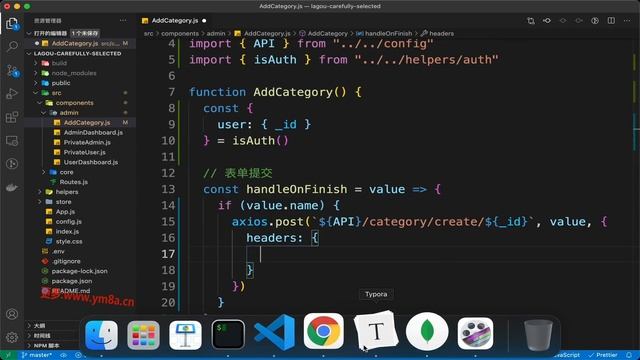640x360 pixels.
Task: Open package.json in the file tree
Action: coord(72,281)
